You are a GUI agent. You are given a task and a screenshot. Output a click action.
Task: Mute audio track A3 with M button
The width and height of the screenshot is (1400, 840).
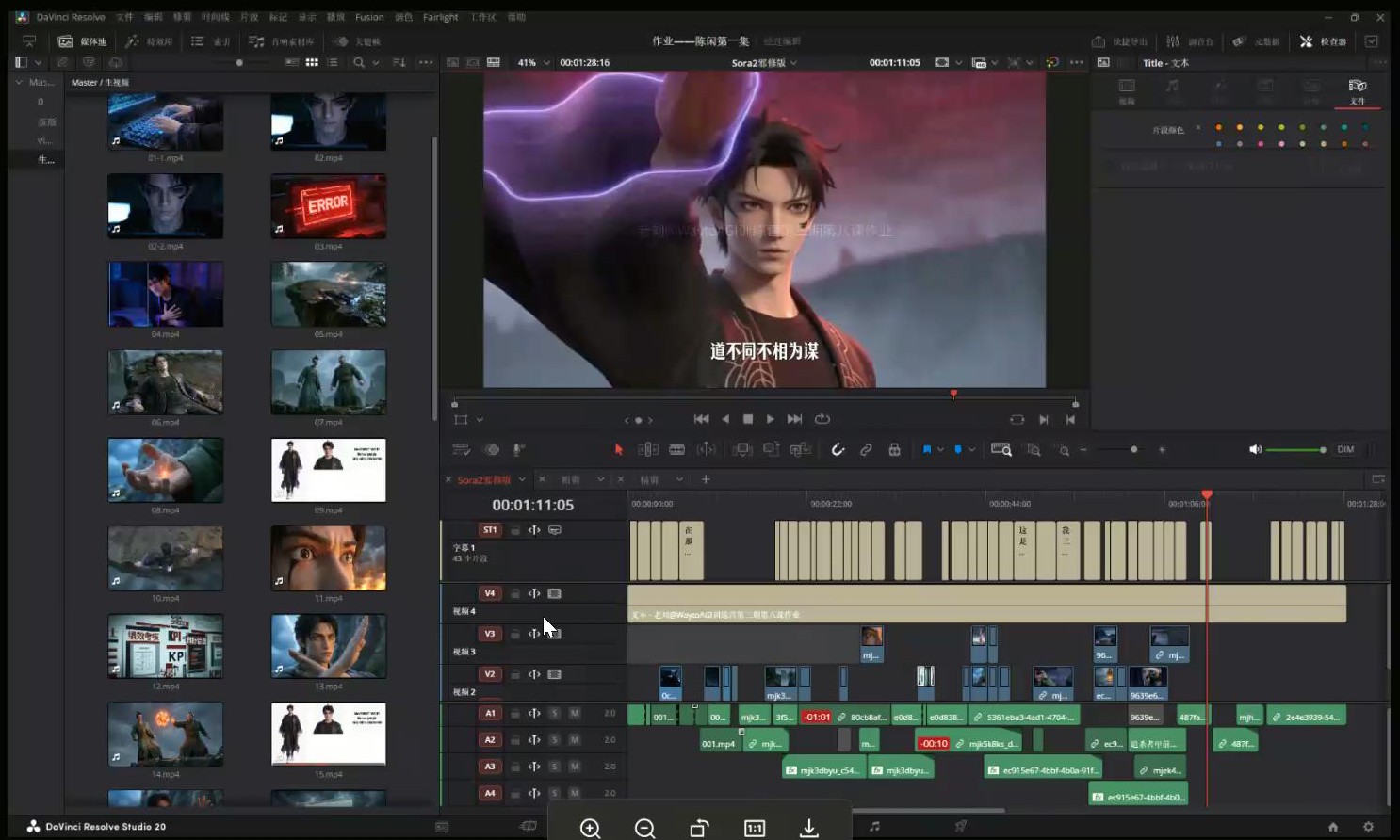[x=575, y=767]
